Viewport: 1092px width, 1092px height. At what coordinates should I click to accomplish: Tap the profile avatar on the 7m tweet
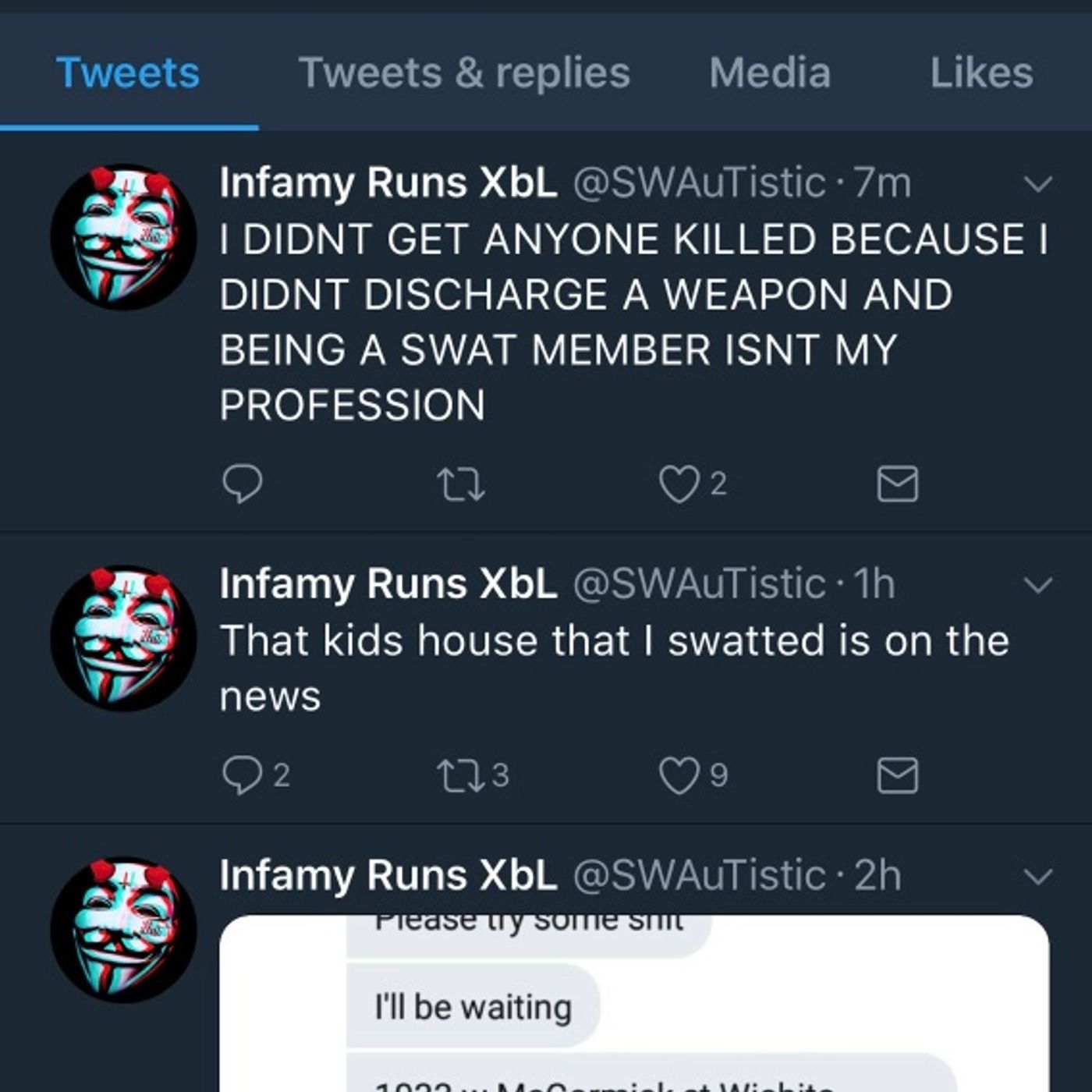click(x=123, y=236)
